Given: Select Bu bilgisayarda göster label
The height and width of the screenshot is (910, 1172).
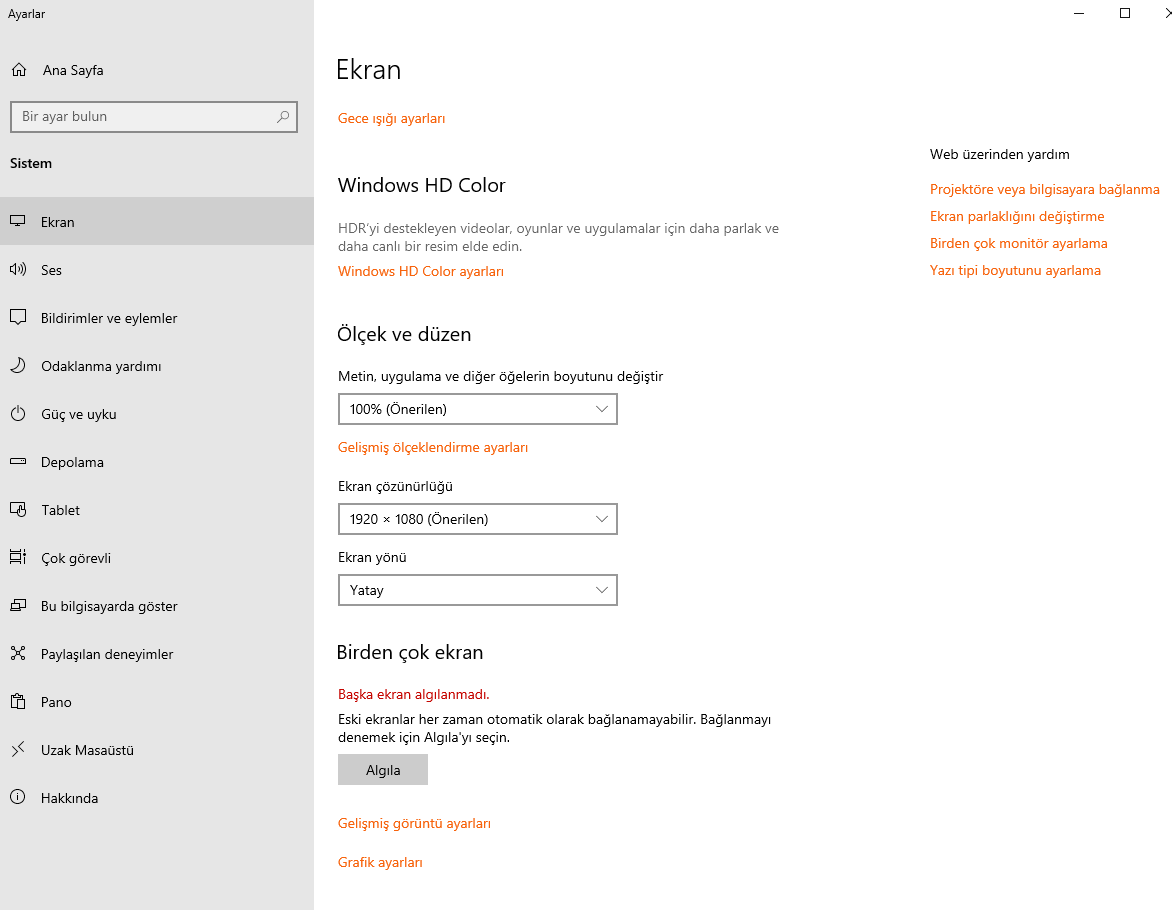Looking at the screenshot, I should point(109,606).
